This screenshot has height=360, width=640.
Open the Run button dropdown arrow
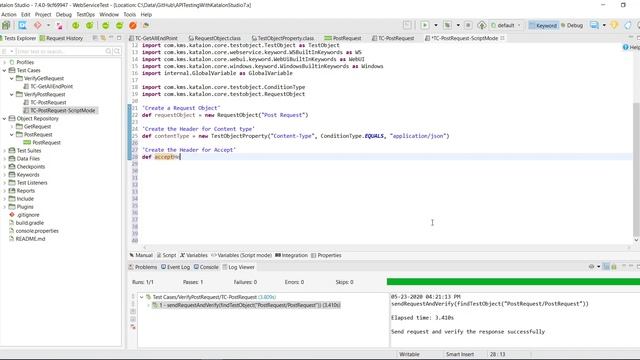[x=436, y=25]
